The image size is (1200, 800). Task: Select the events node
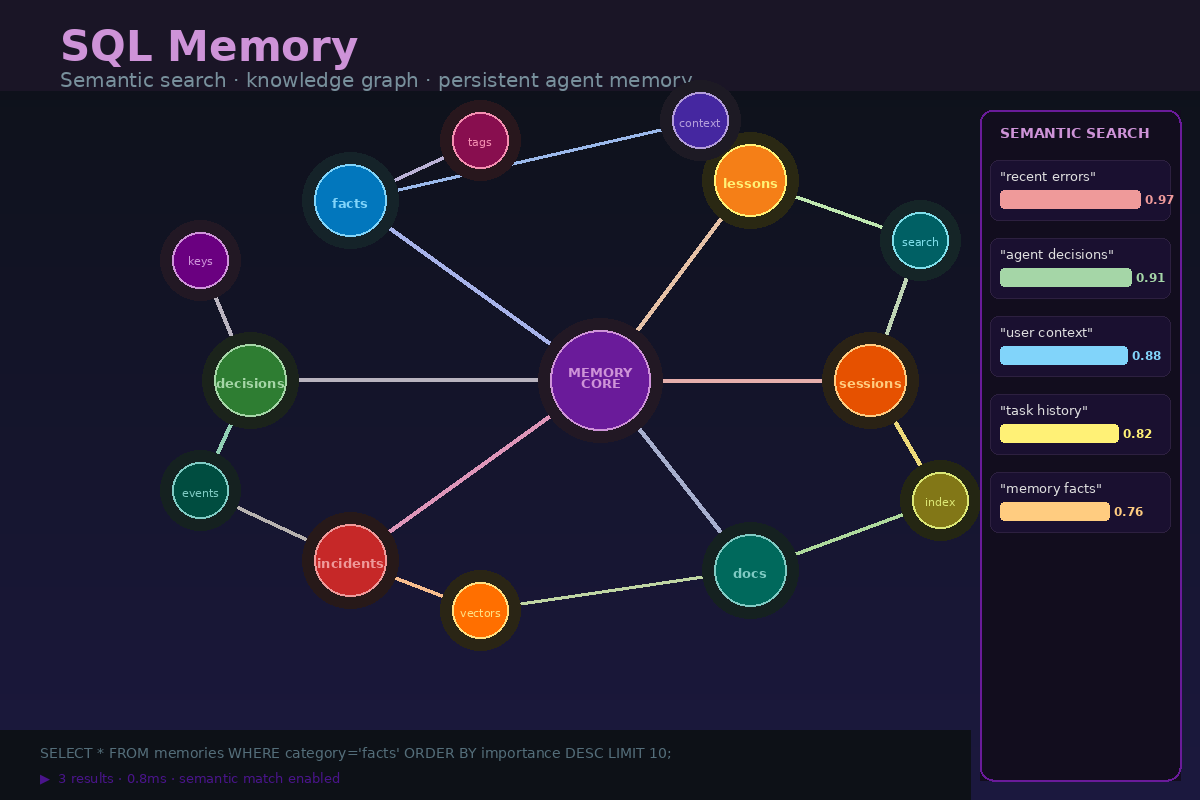[x=199, y=492]
